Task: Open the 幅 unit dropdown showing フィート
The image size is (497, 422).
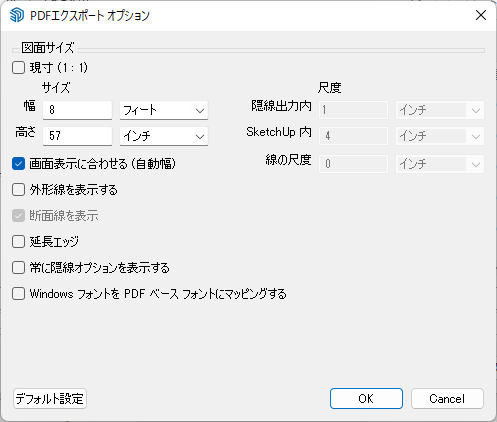Action: (x=164, y=110)
